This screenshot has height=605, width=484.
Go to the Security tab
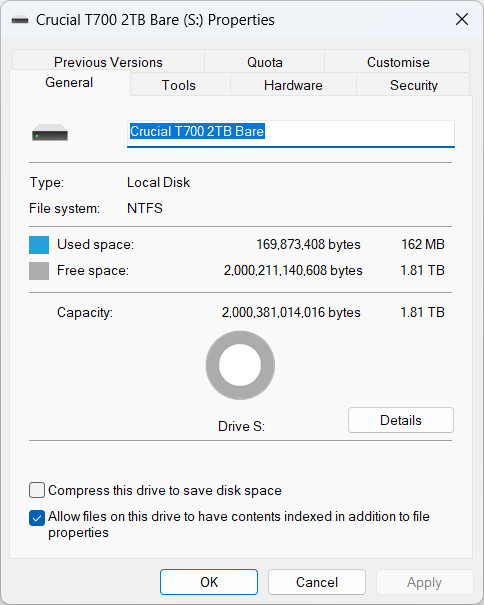point(413,85)
